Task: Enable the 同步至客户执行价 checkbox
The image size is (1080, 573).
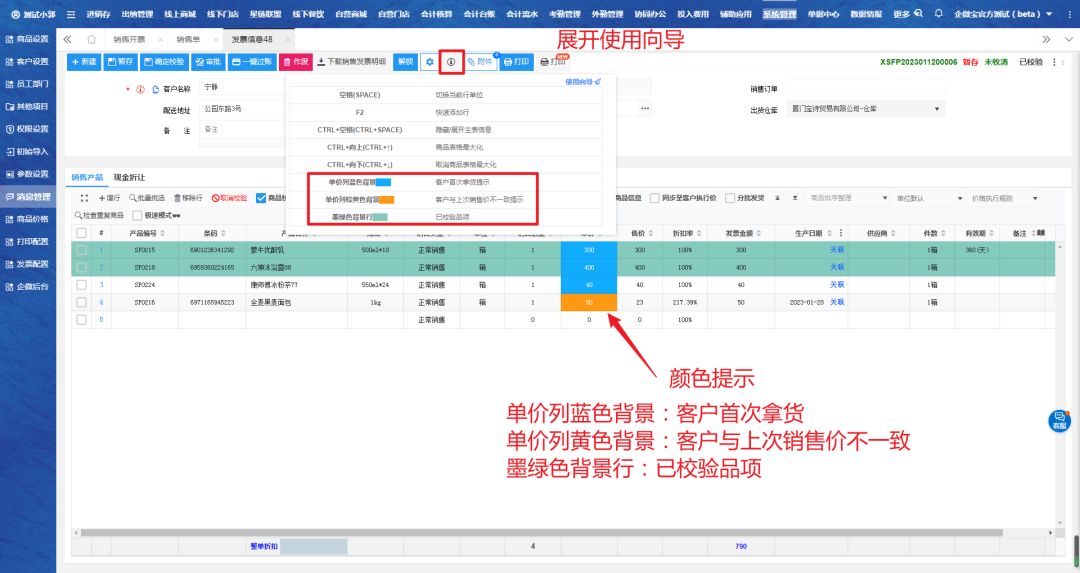Action: click(x=655, y=198)
